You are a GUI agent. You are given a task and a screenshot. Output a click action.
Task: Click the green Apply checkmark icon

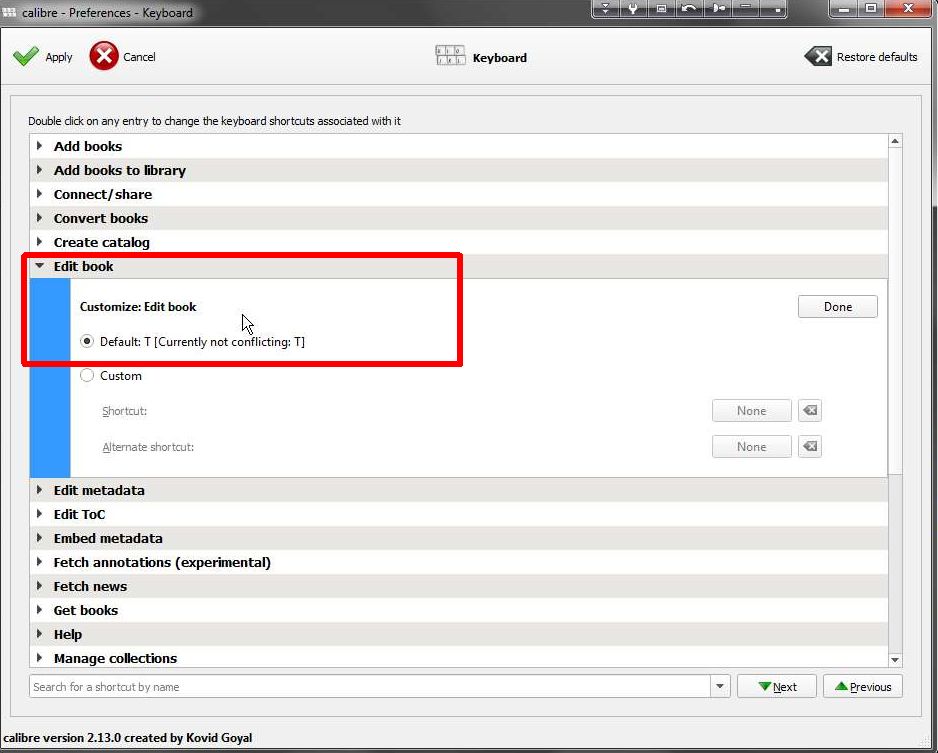coord(26,57)
